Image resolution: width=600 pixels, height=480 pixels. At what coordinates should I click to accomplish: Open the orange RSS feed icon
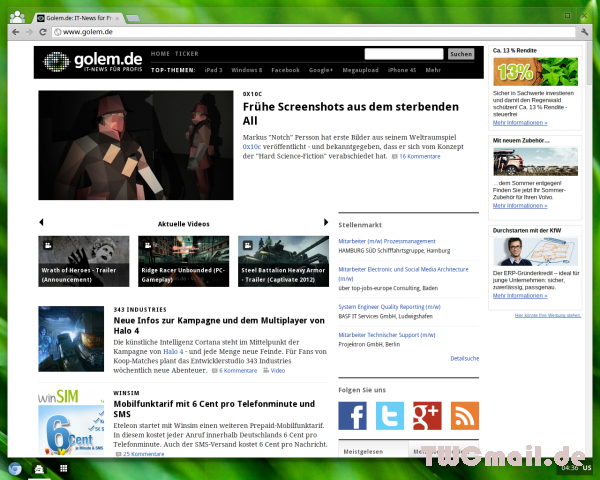(465, 415)
